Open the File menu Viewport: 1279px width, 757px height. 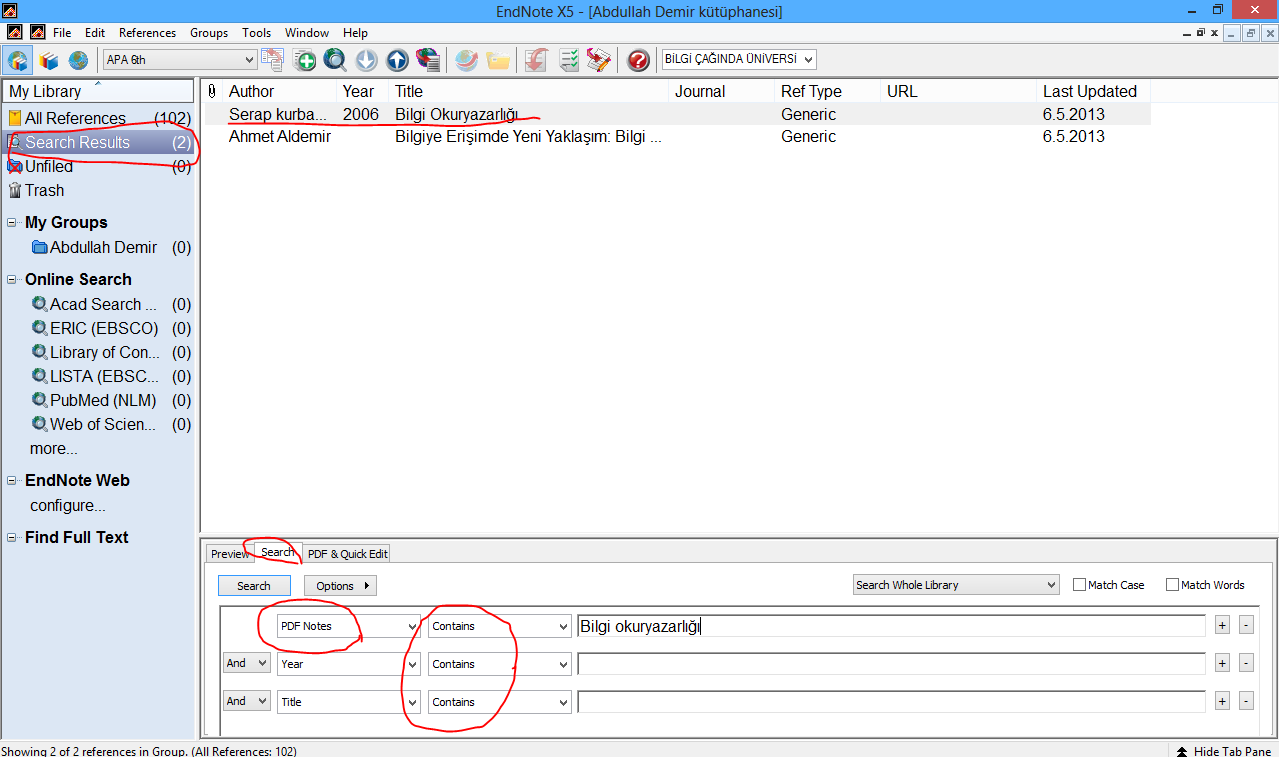62,33
